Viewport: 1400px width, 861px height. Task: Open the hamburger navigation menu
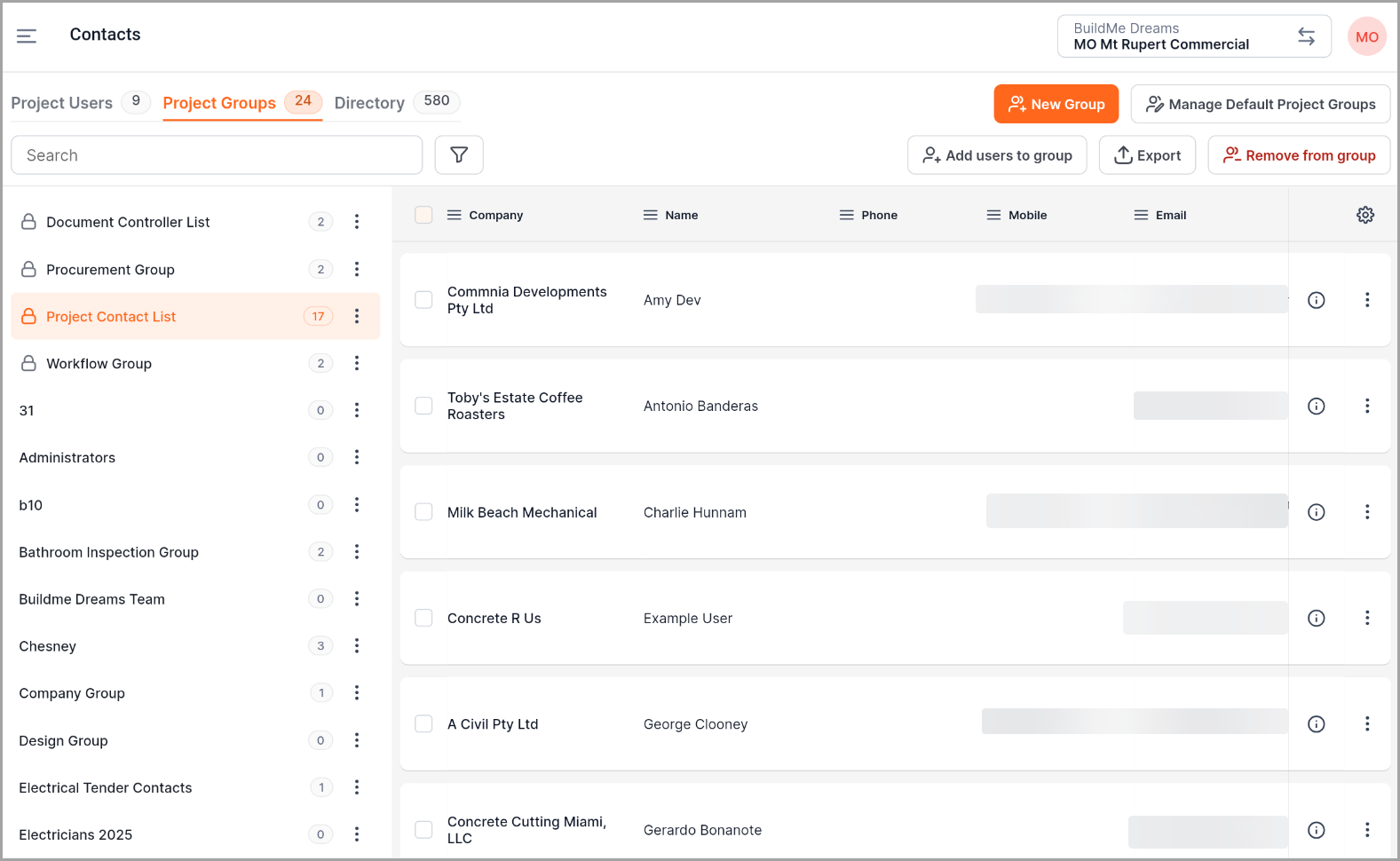click(x=27, y=36)
